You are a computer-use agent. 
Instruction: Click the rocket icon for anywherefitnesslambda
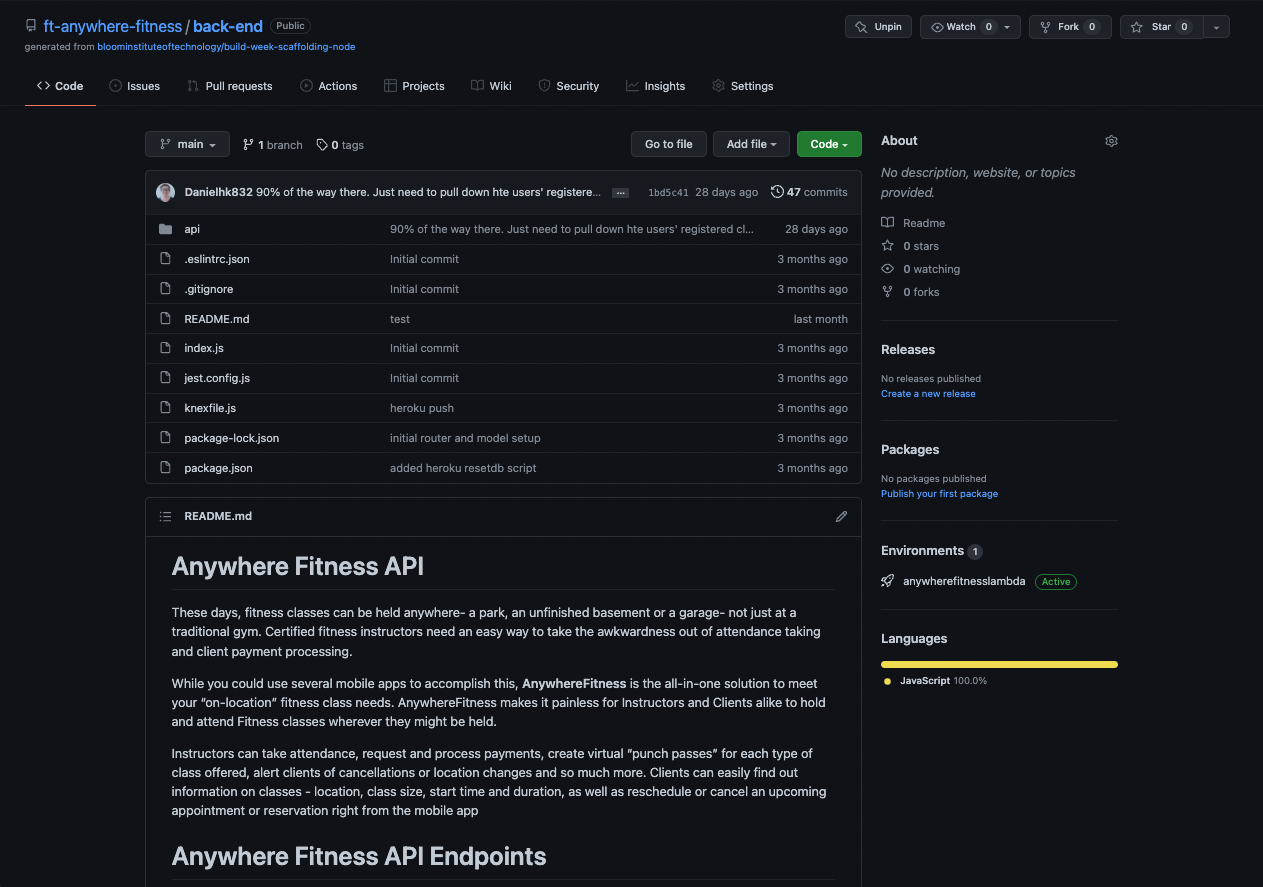(888, 581)
